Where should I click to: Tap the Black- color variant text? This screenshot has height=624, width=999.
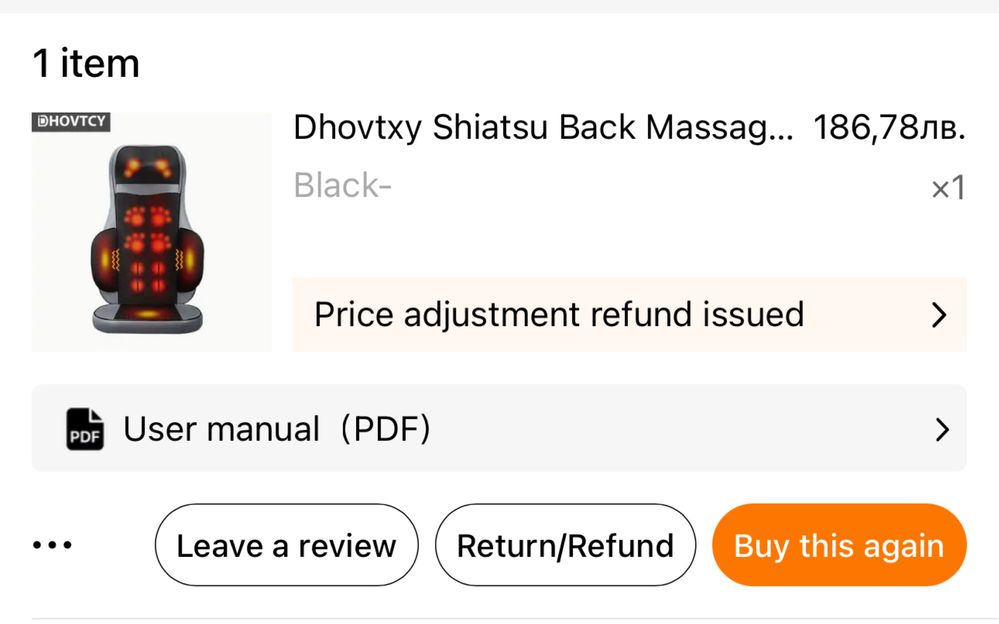(x=342, y=185)
